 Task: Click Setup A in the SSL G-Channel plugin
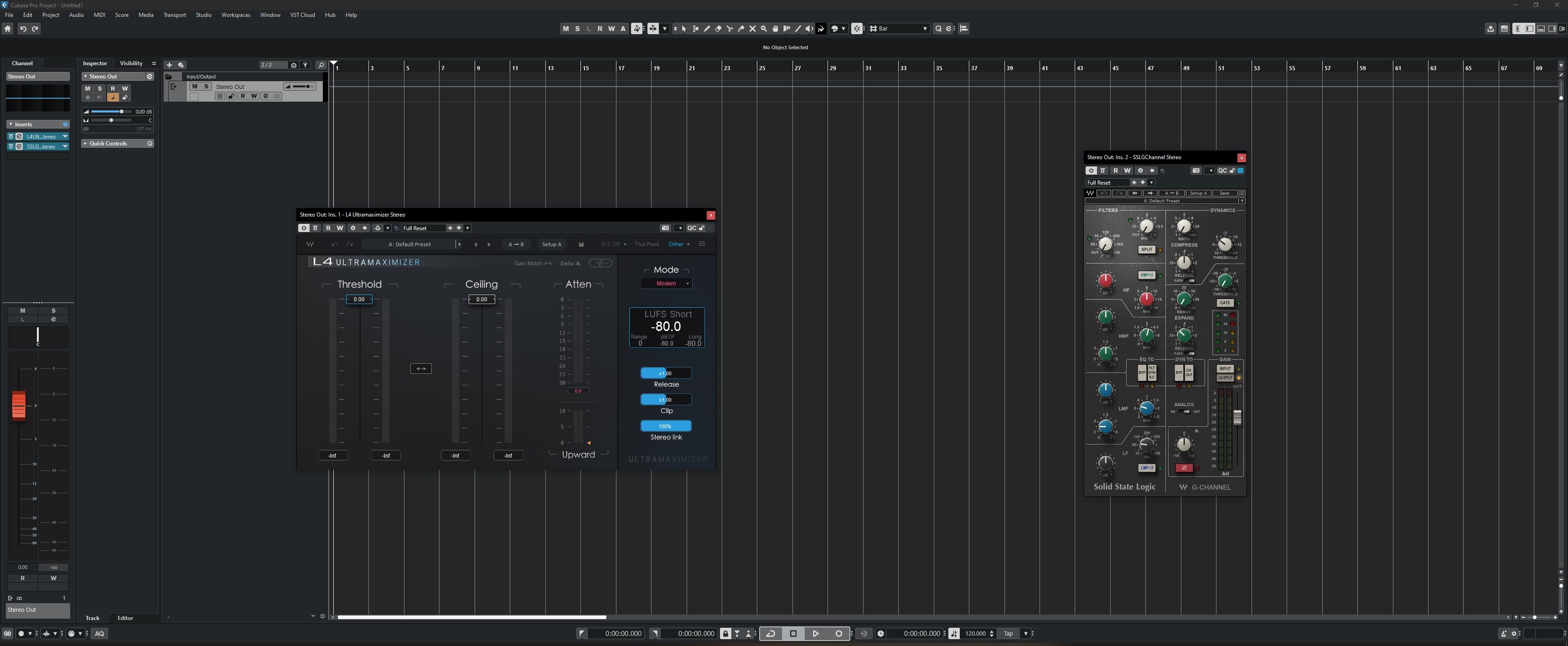tap(1199, 193)
